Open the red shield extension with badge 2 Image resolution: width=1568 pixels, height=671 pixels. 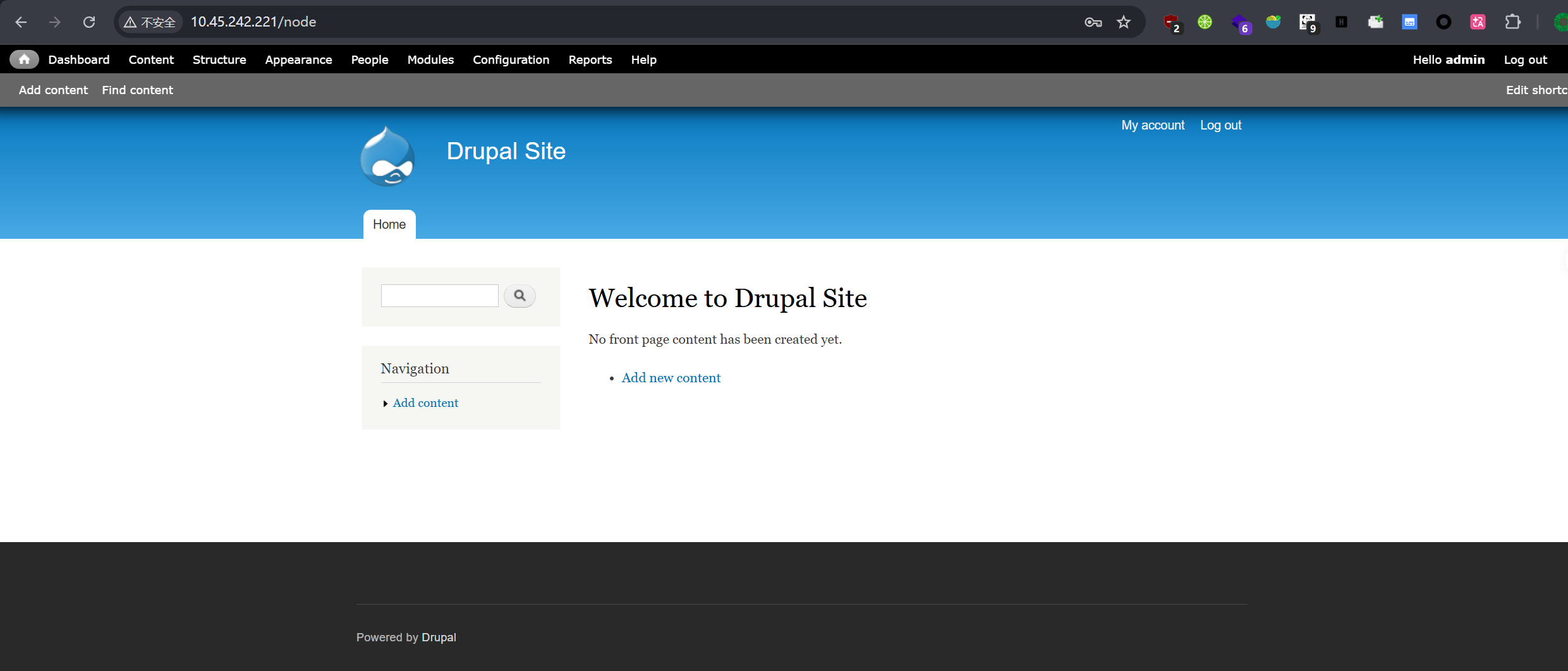click(1171, 23)
